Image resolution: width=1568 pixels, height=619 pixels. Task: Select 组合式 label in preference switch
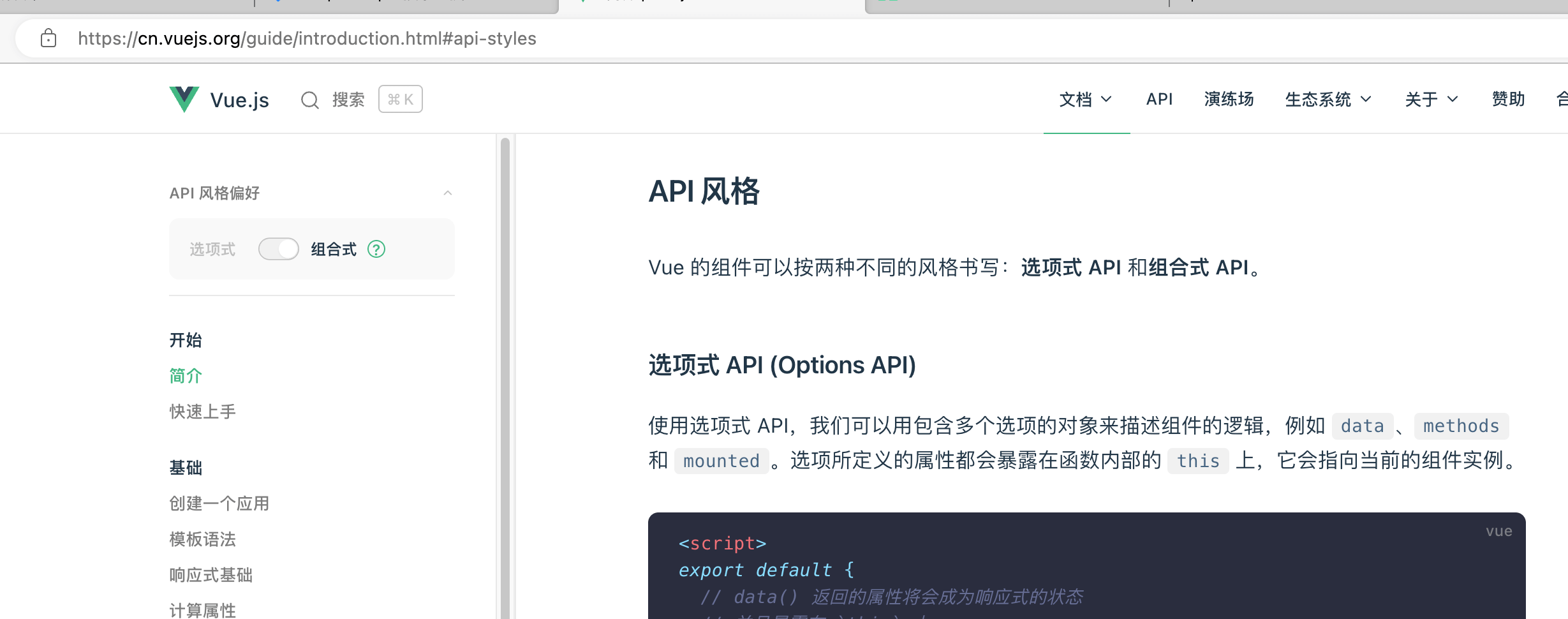[334, 249]
